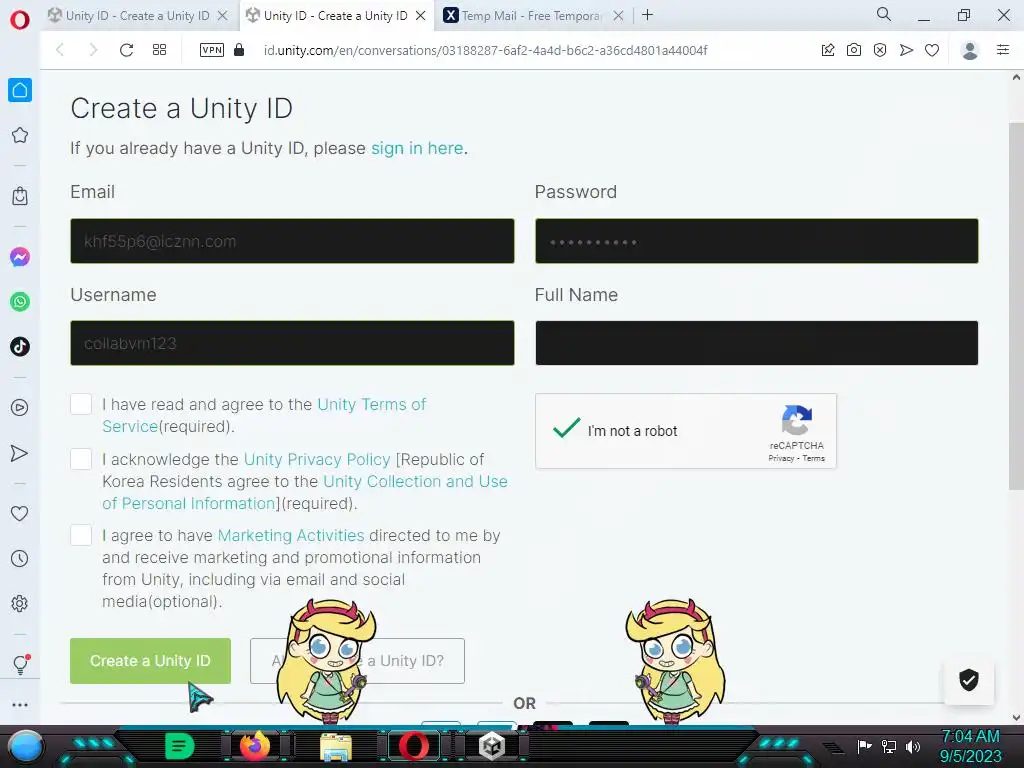Go forward to next page
The height and width of the screenshot is (768, 1024).
coord(93,50)
